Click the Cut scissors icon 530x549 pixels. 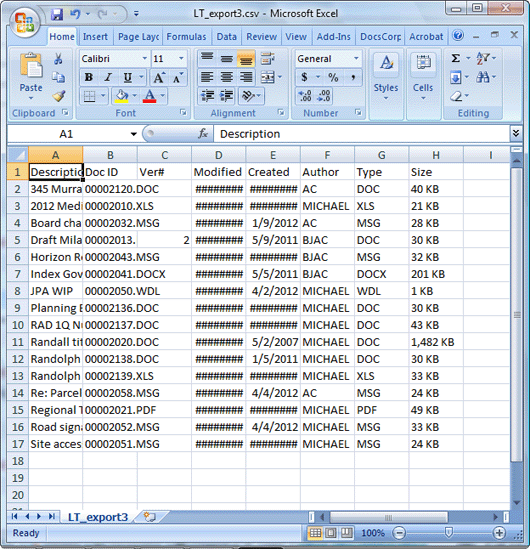[58, 58]
